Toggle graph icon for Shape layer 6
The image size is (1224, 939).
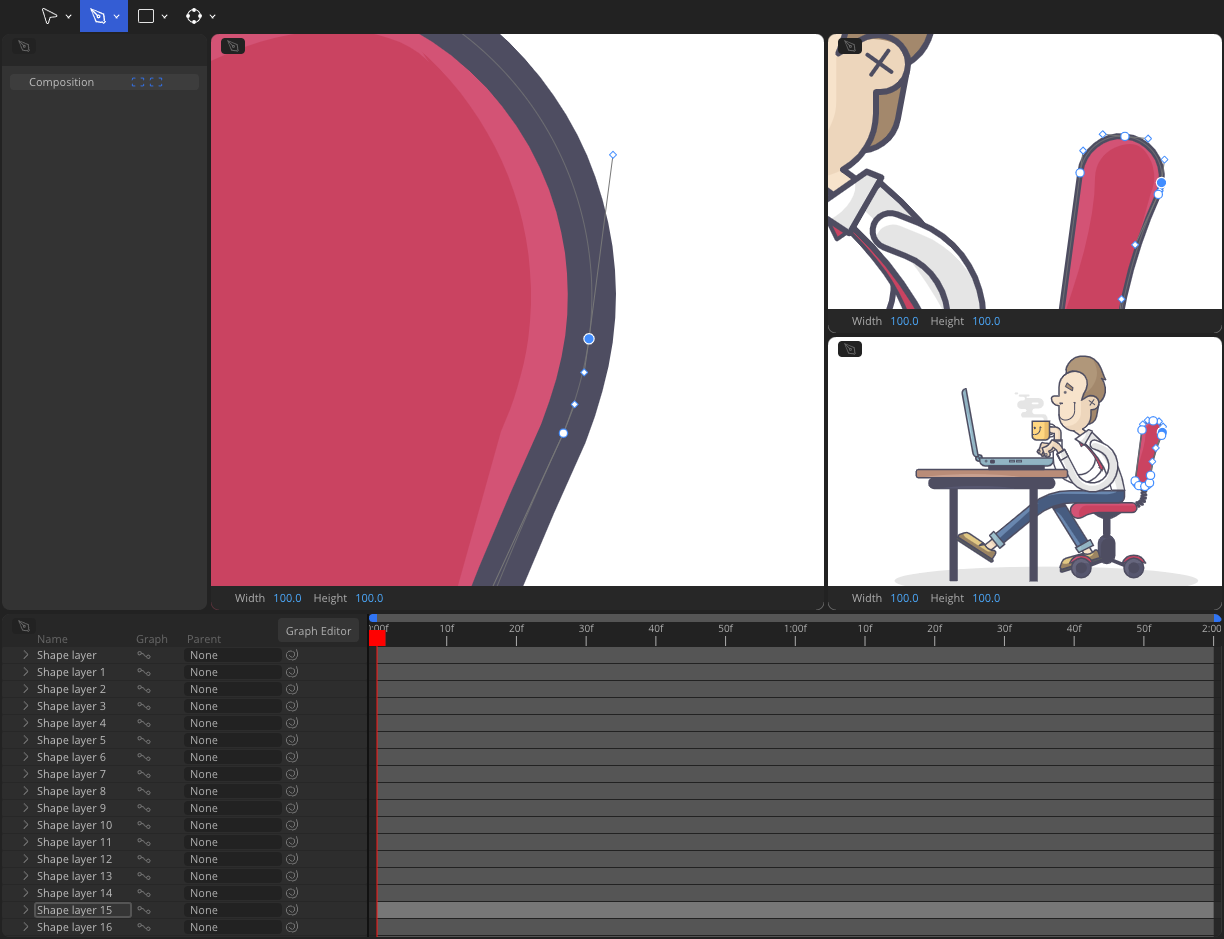tap(144, 757)
